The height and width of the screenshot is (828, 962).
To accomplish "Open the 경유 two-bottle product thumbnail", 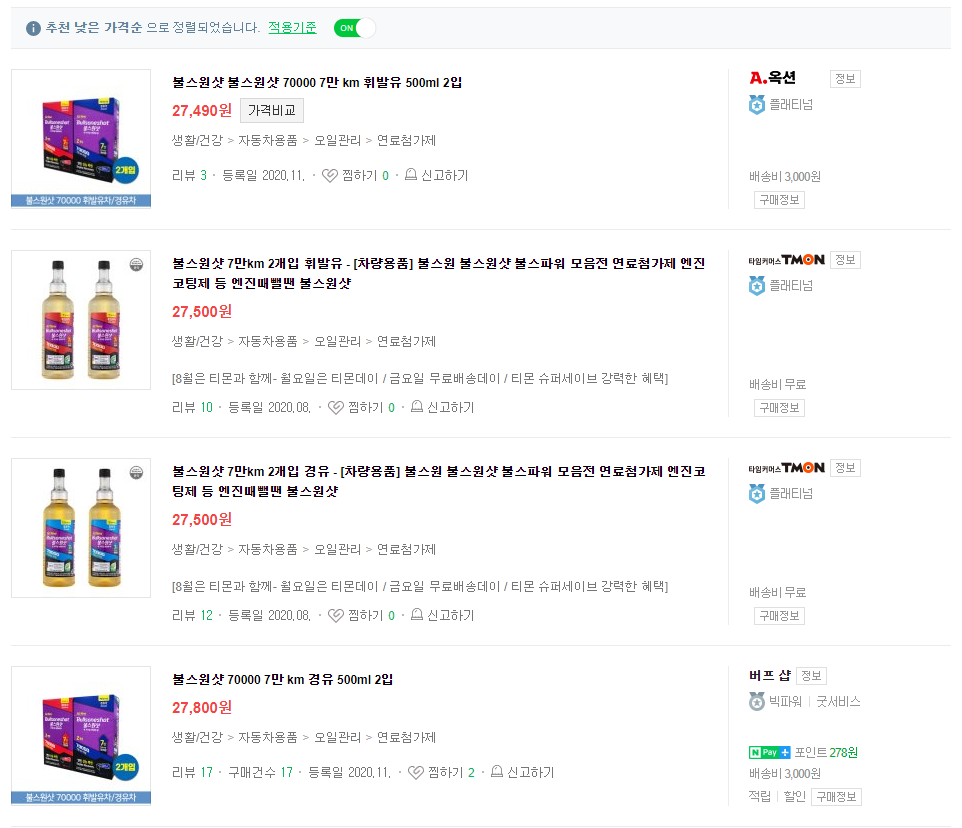I will pyautogui.click(x=81, y=527).
